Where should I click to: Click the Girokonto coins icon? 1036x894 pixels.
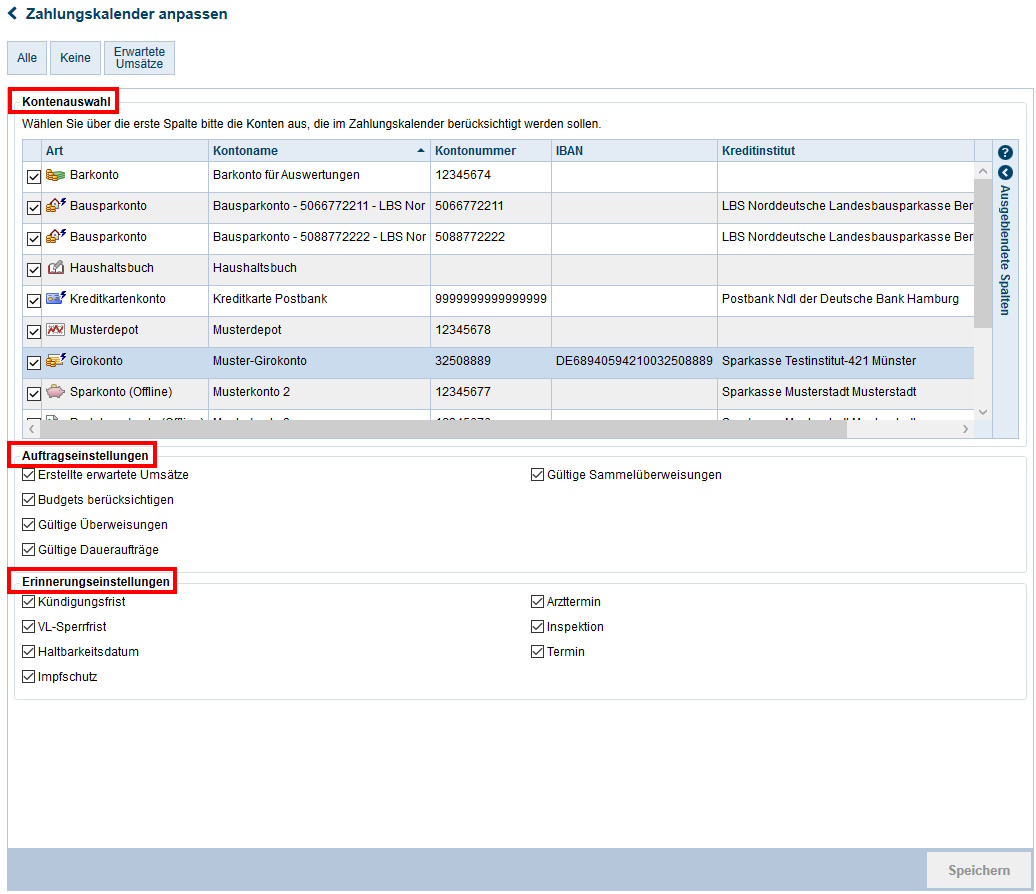coord(56,361)
